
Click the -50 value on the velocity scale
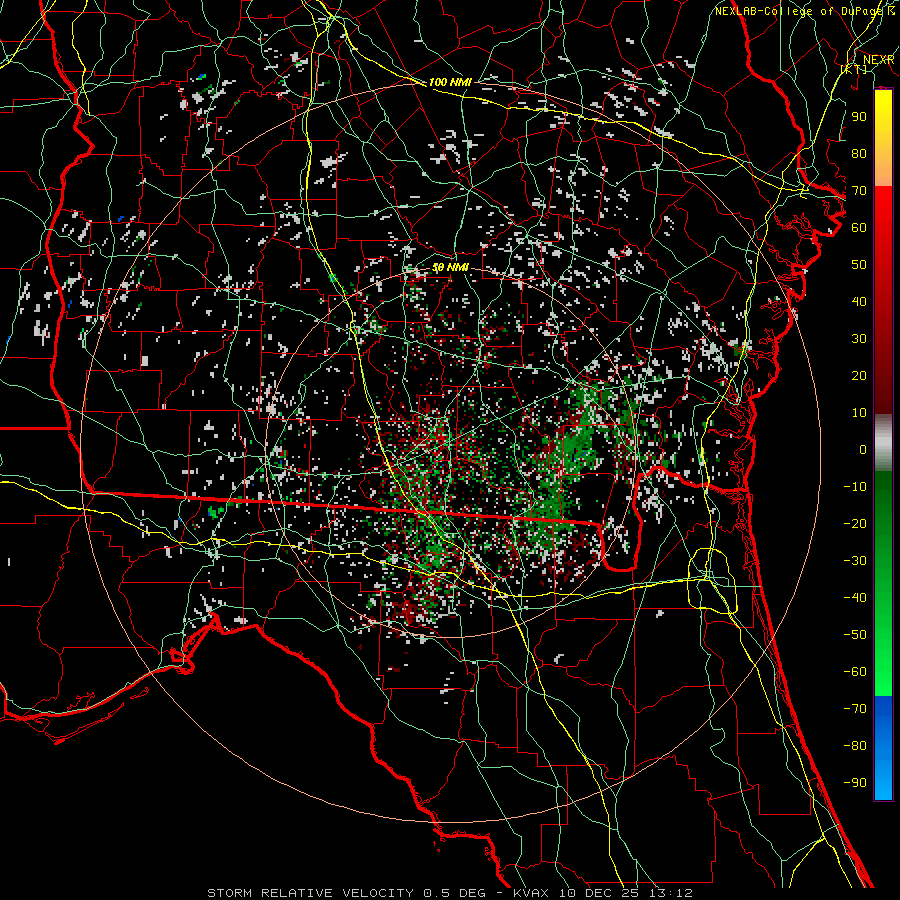tap(855, 635)
